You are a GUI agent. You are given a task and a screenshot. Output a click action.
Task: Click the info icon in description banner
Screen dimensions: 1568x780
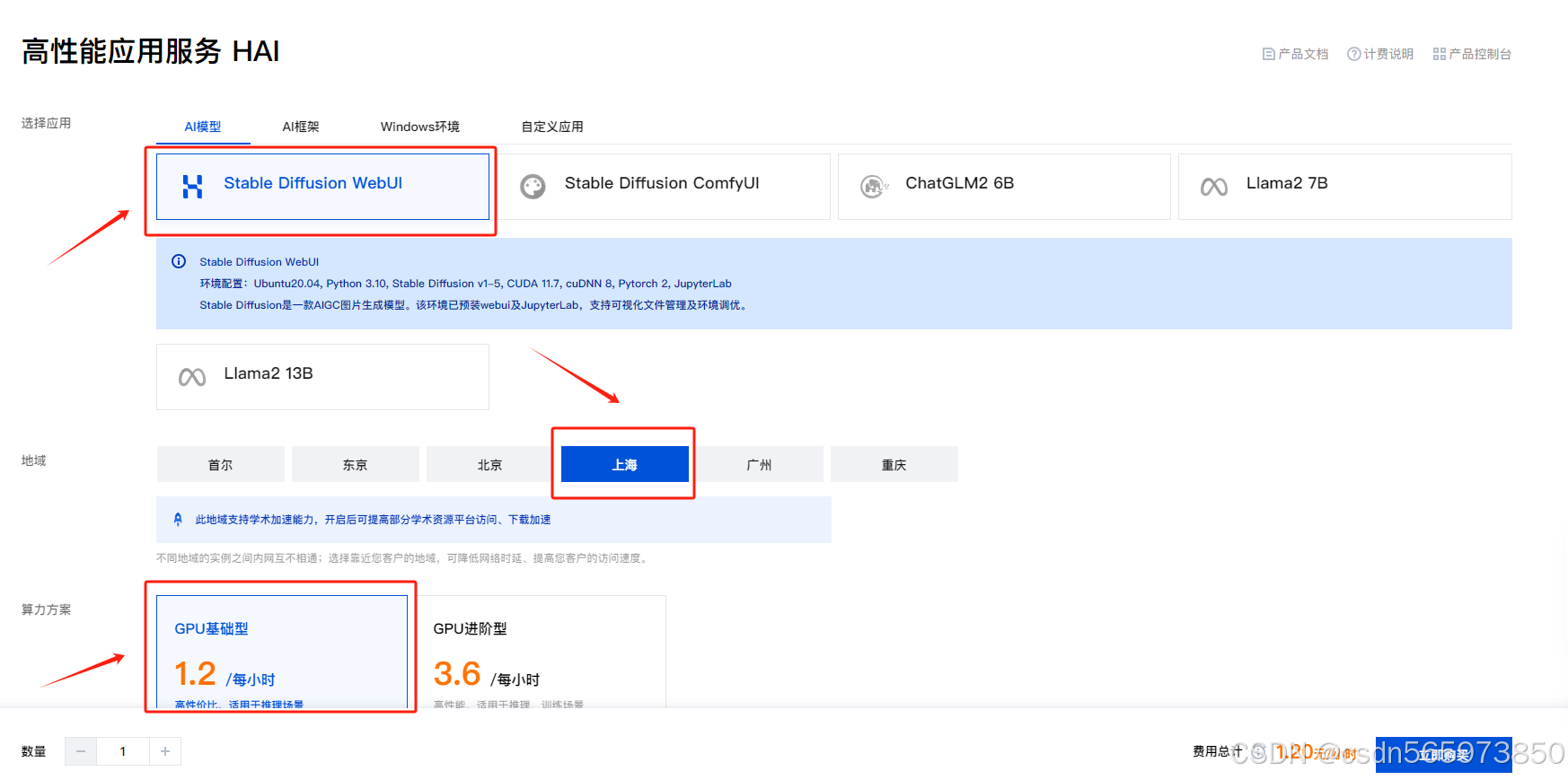[179, 261]
